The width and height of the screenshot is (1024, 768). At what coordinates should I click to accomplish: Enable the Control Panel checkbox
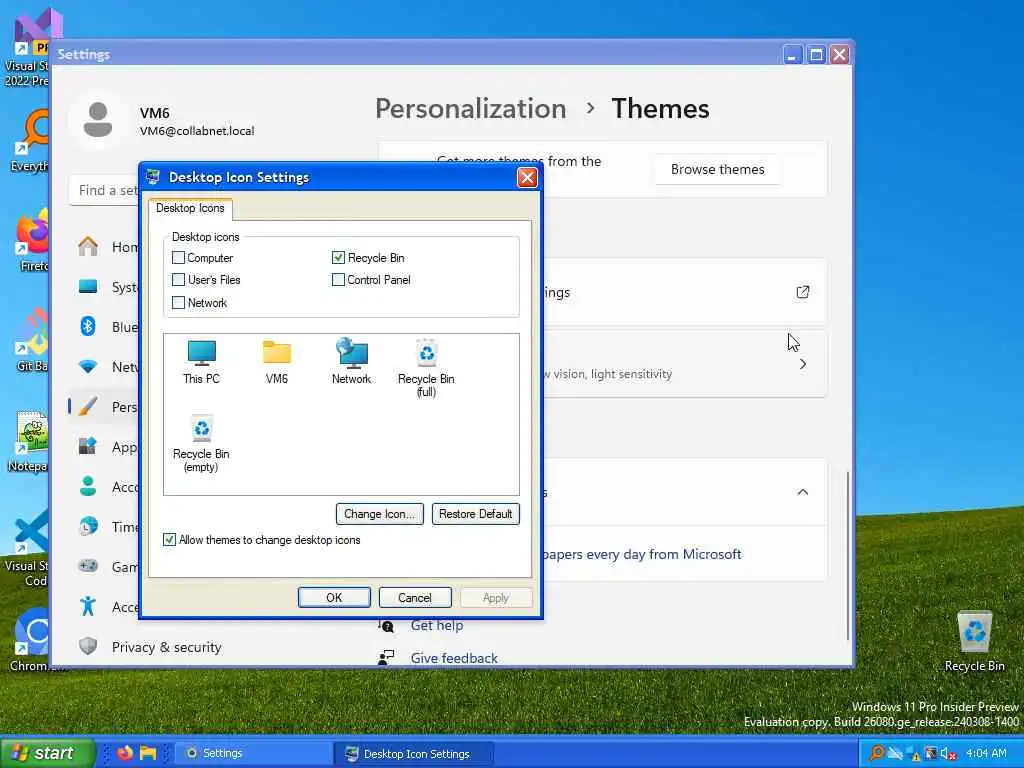[338, 280]
